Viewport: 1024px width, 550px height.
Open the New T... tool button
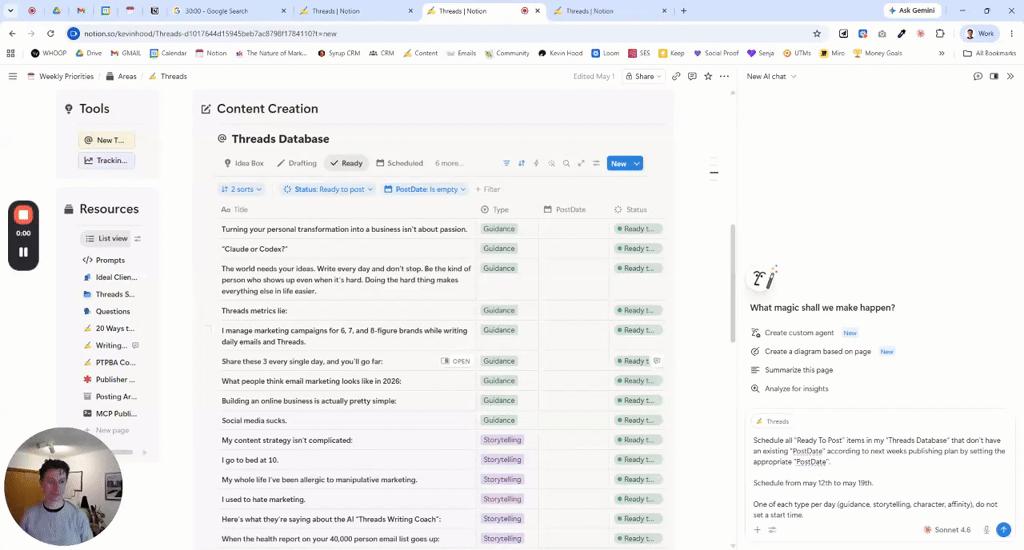106,140
